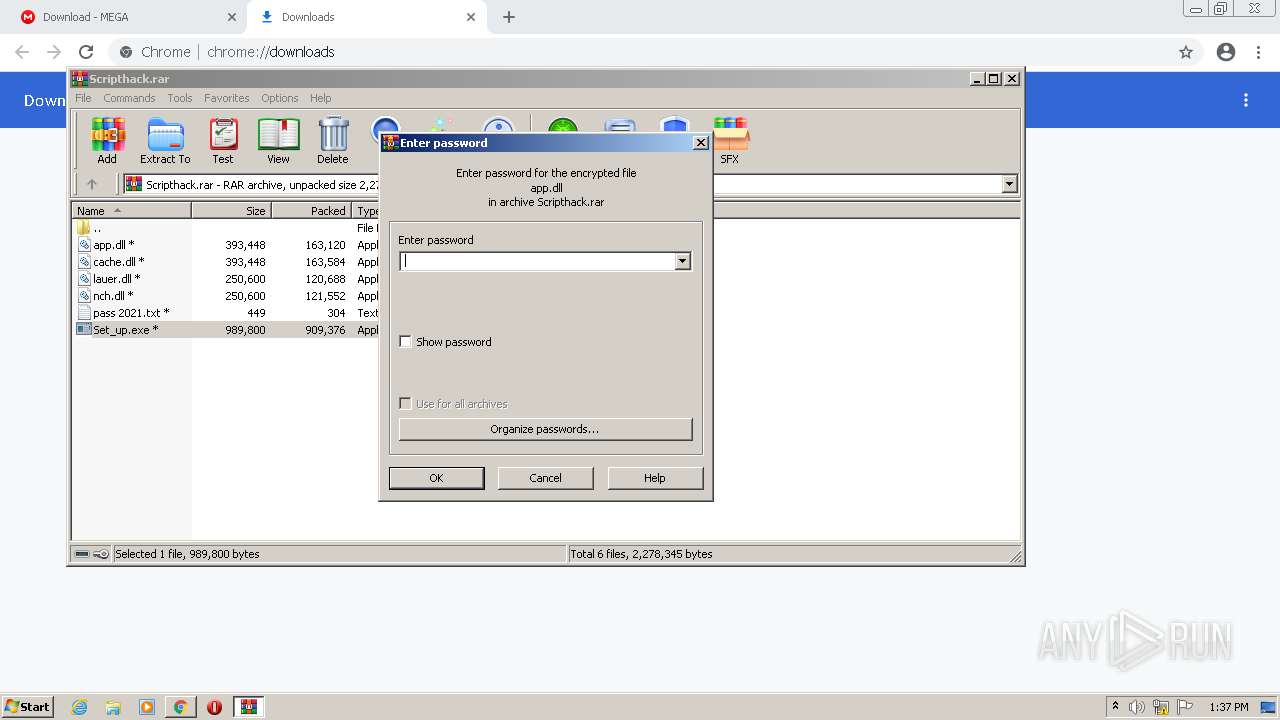Click the 1:37 PM system clock
This screenshot has height=720, width=1280.
pos(1229,707)
